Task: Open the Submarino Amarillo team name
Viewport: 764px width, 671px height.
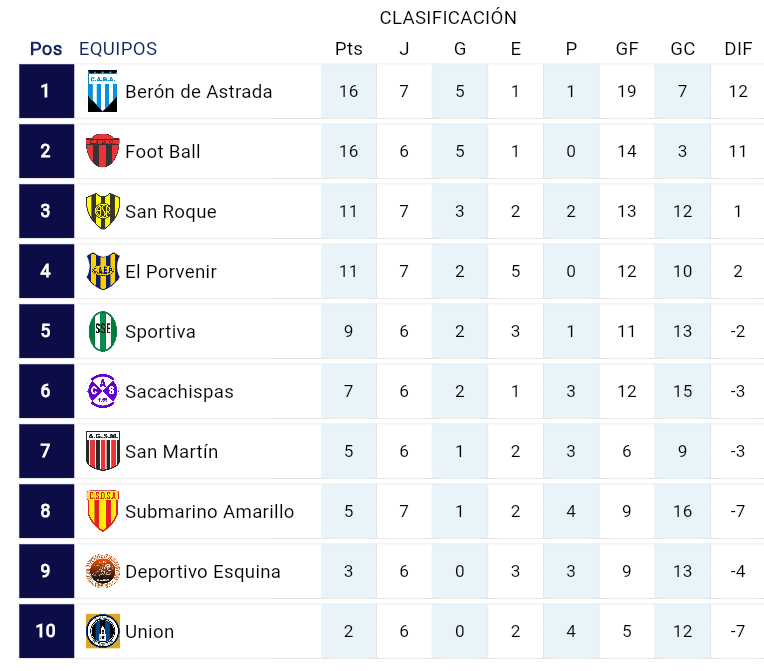Action: click(x=209, y=512)
